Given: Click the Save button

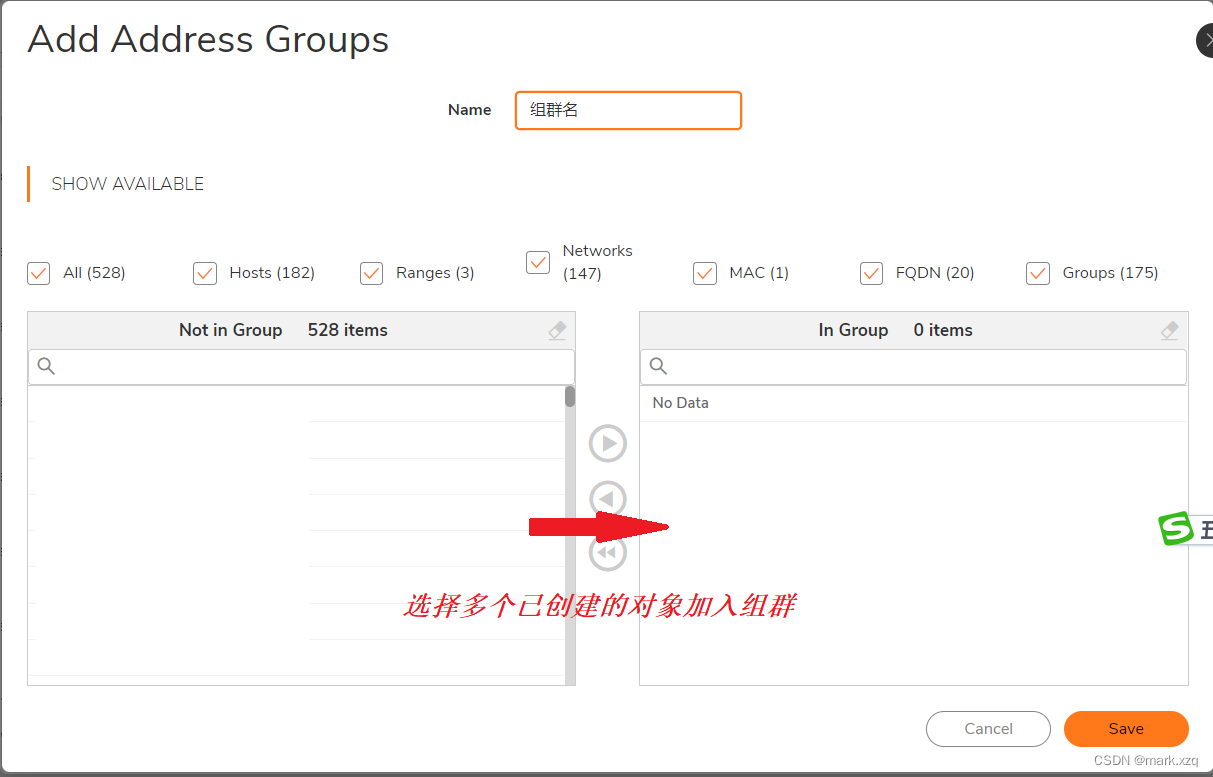Looking at the screenshot, I should 1126,729.
